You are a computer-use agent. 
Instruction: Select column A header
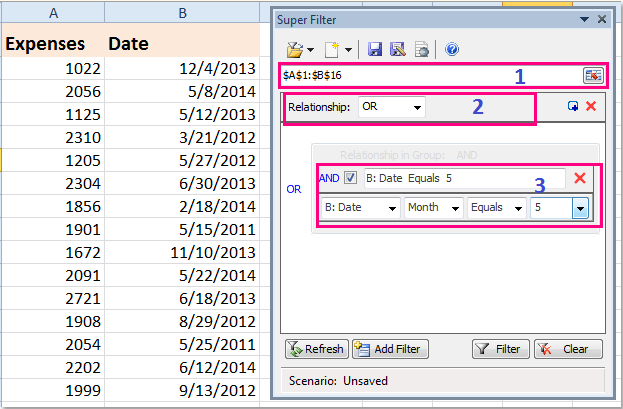pyautogui.click(x=53, y=13)
